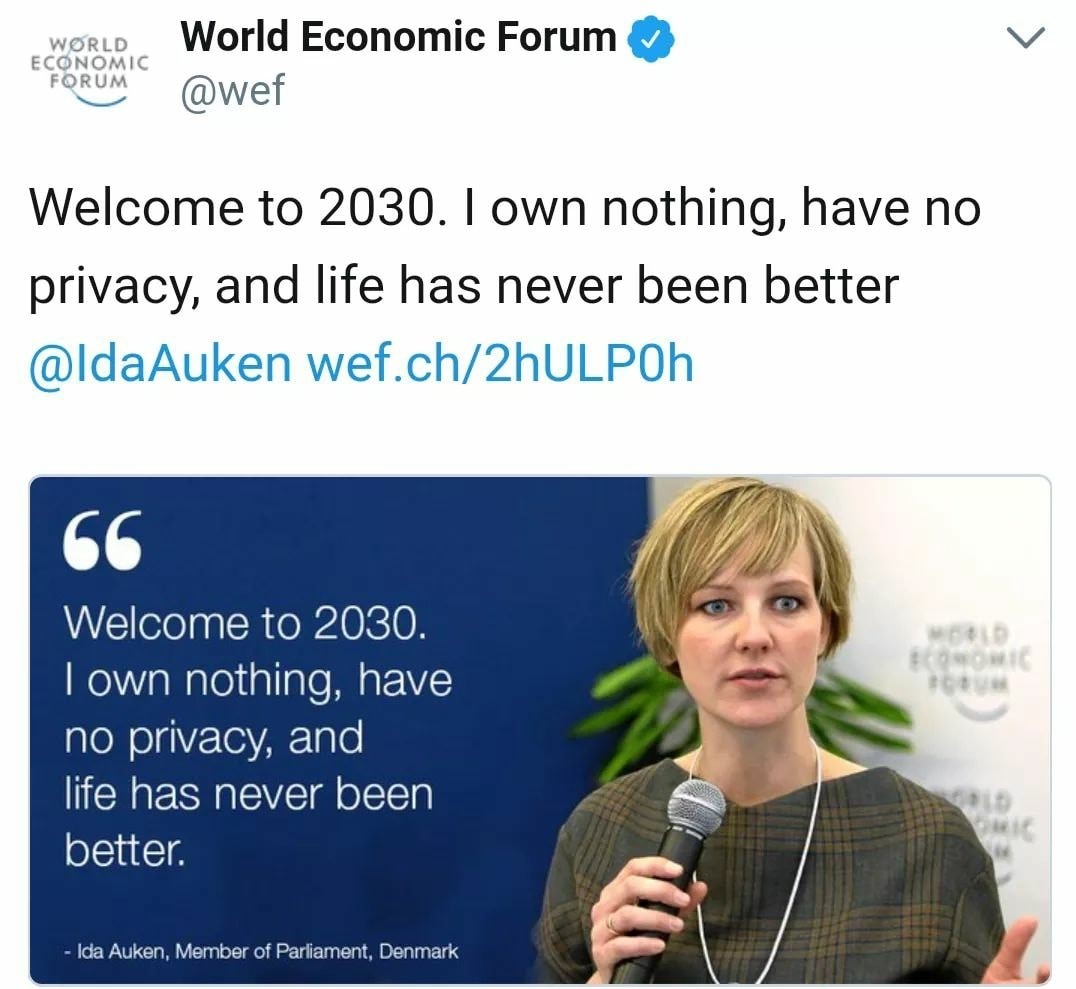Click the Ida Auken attribution caption
Viewport: 1076px width, 989px height.
(x=260, y=951)
